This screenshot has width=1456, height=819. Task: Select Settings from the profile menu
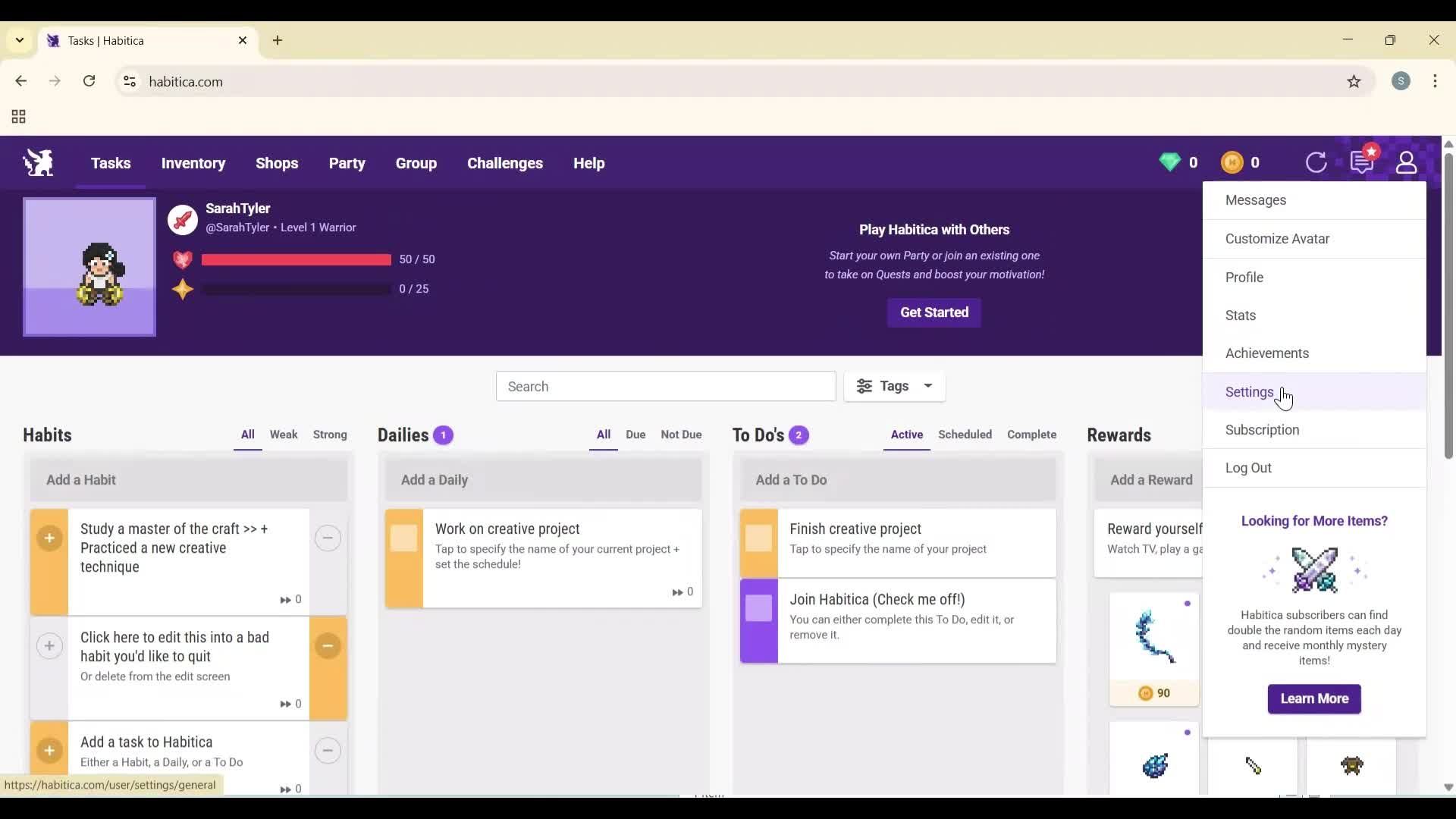point(1250,391)
